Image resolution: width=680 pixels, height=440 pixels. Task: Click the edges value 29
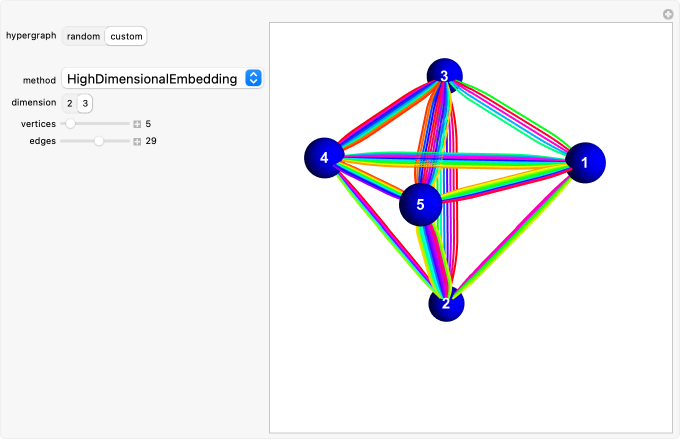click(x=151, y=142)
